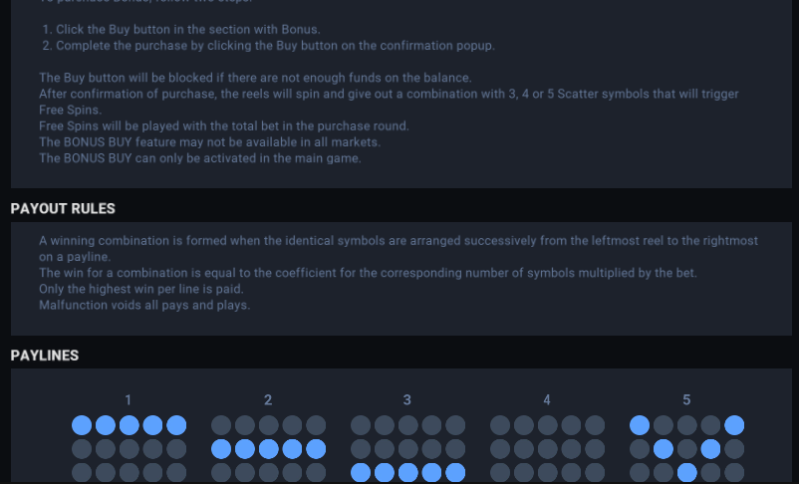Click the payline 1 diagram
Image resolution: width=799 pixels, height=484 pixels.
[129, 449]
